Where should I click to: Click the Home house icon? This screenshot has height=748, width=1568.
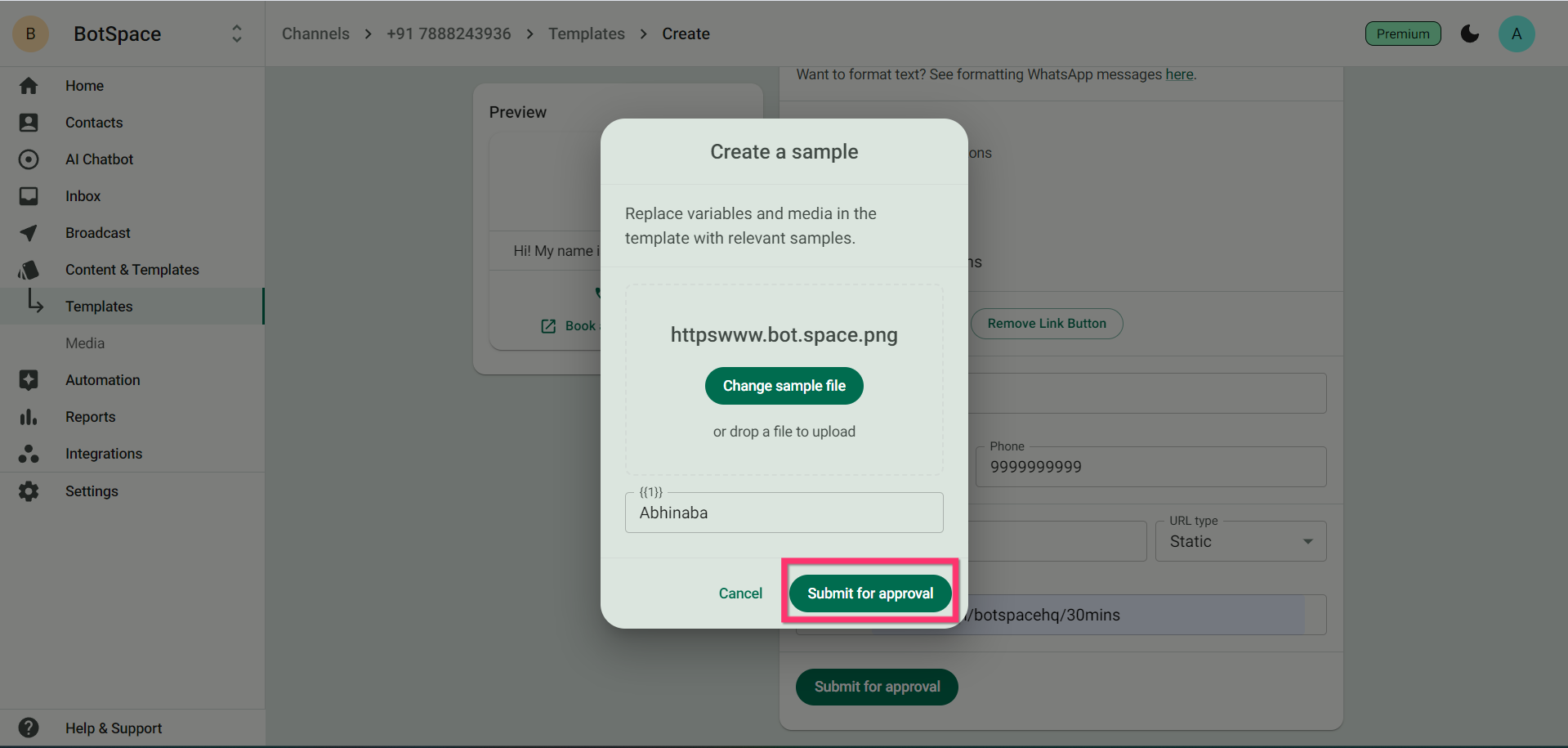(29, 86)
